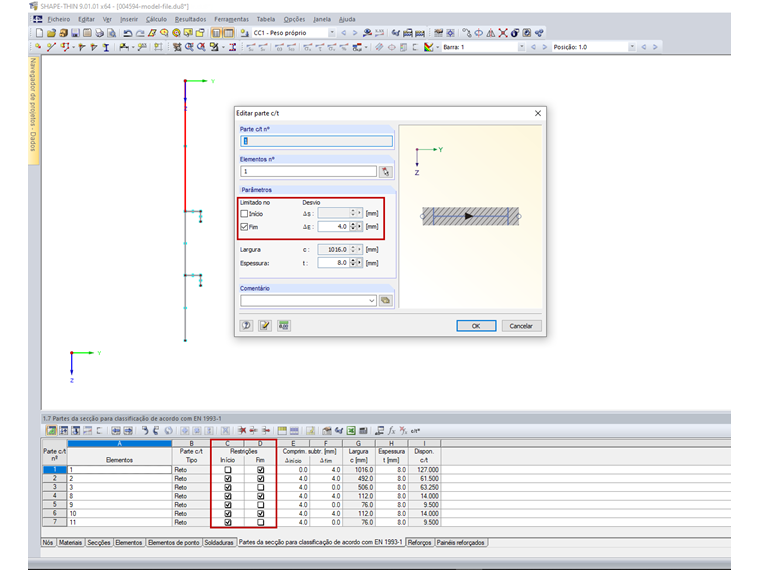
Task: Click the I-section icon in the second toolbar
Action: click(106, 47)
